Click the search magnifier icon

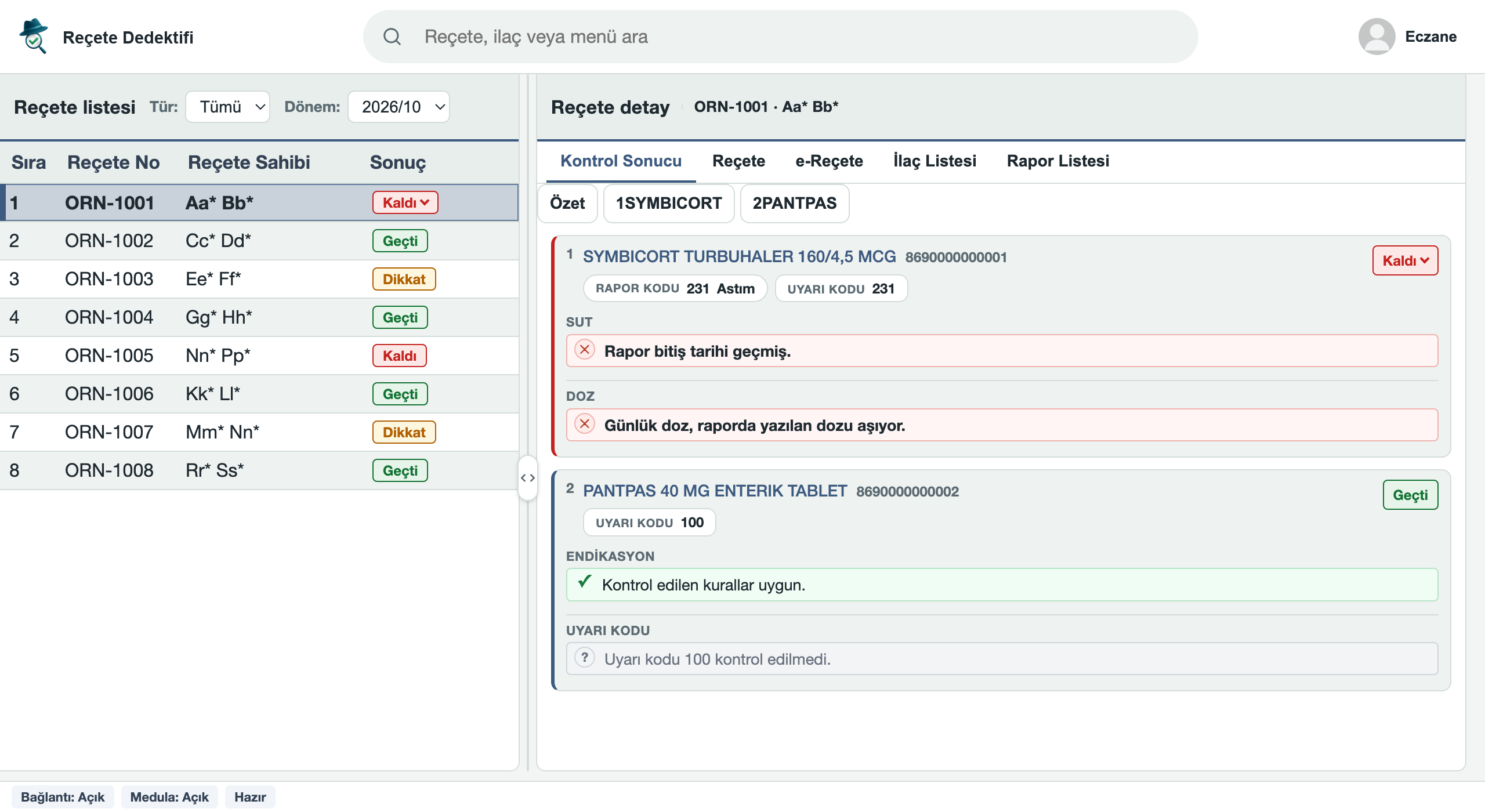(392, 37)
